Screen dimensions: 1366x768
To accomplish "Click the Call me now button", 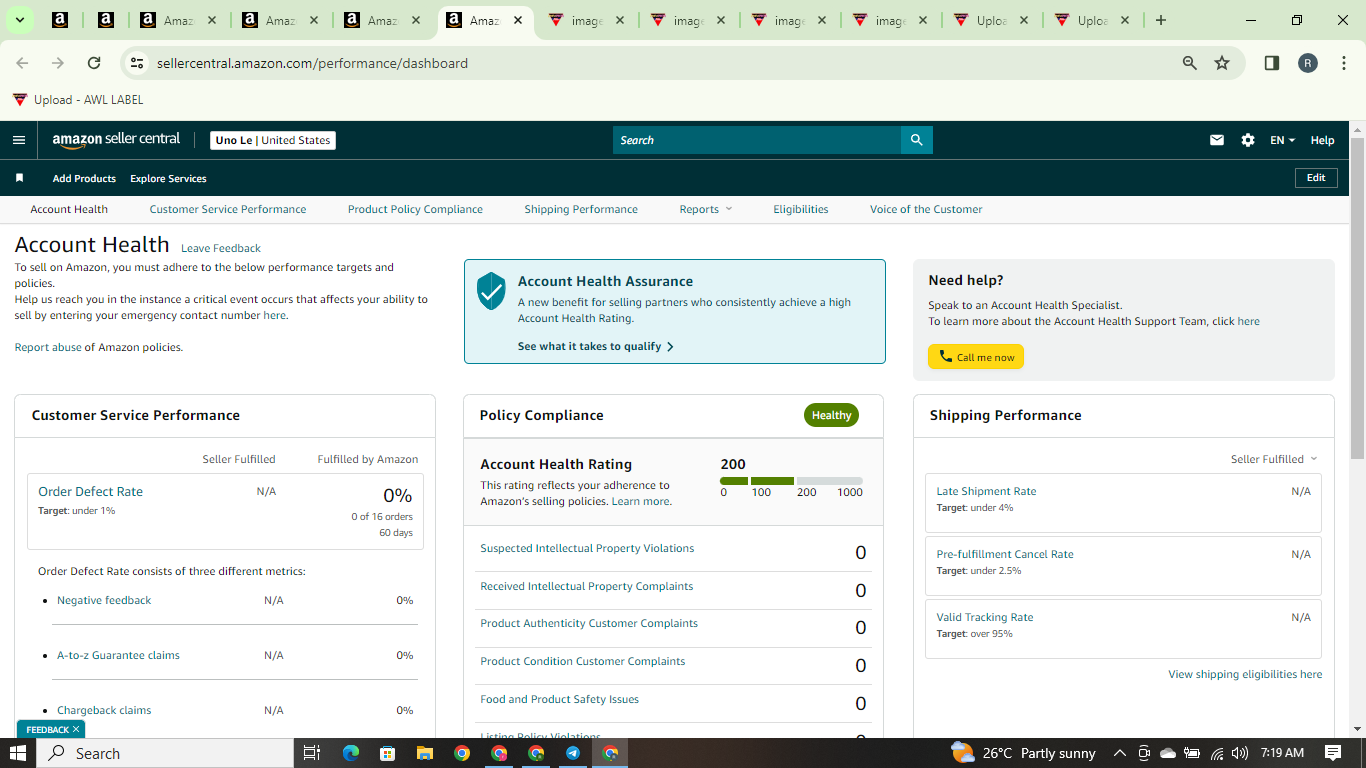I will (976, 357).
